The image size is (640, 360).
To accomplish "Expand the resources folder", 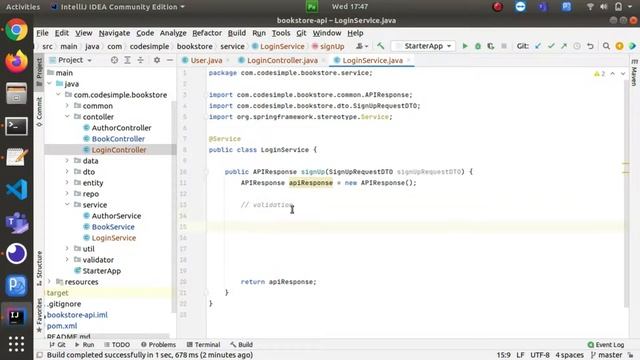I will coord(49,282).
